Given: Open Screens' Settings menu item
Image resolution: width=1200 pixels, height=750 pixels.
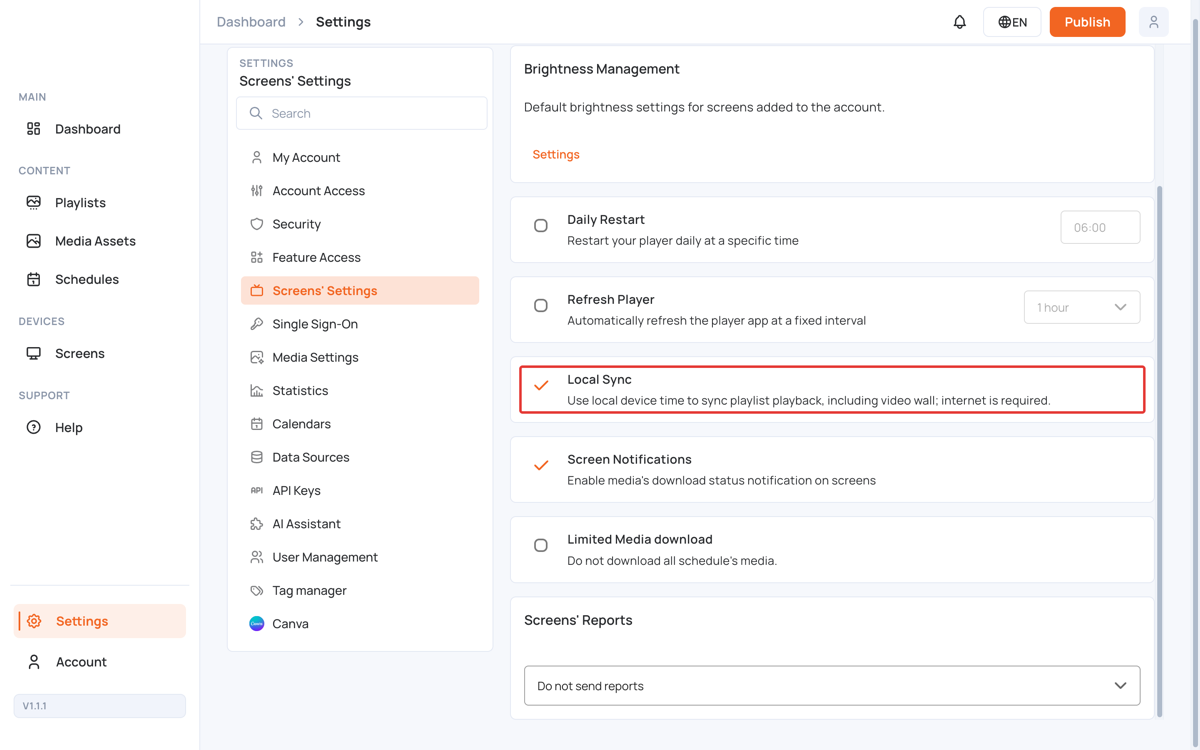Looking at the screenshot, I should [x=360, y=291].
